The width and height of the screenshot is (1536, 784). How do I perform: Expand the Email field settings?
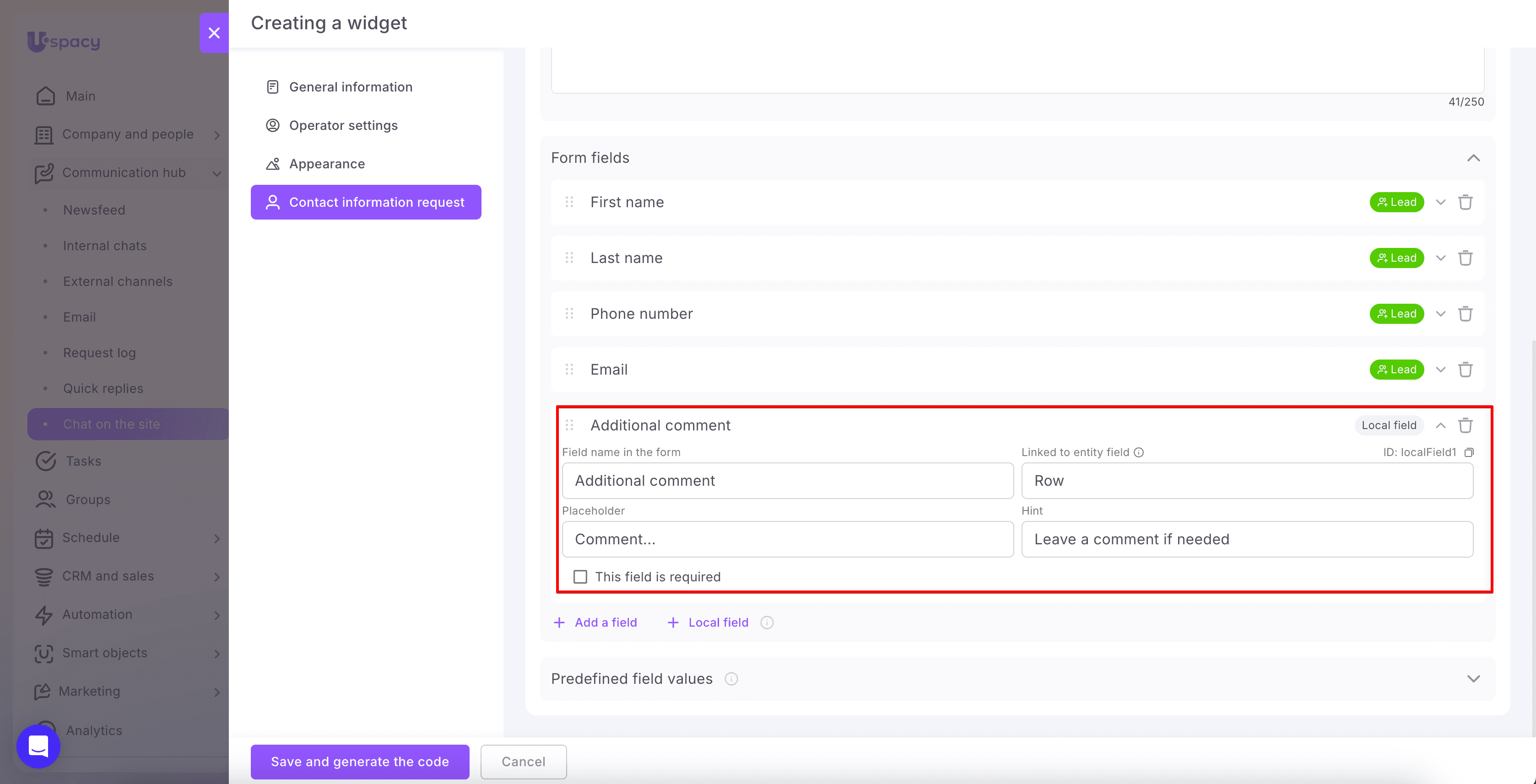(x=1441, y=370)
